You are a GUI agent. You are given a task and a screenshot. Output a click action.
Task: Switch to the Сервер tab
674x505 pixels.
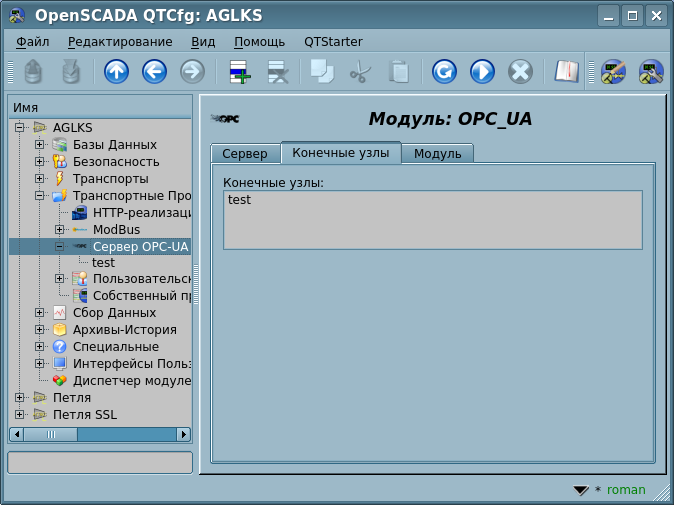click(x=244, y=154)
